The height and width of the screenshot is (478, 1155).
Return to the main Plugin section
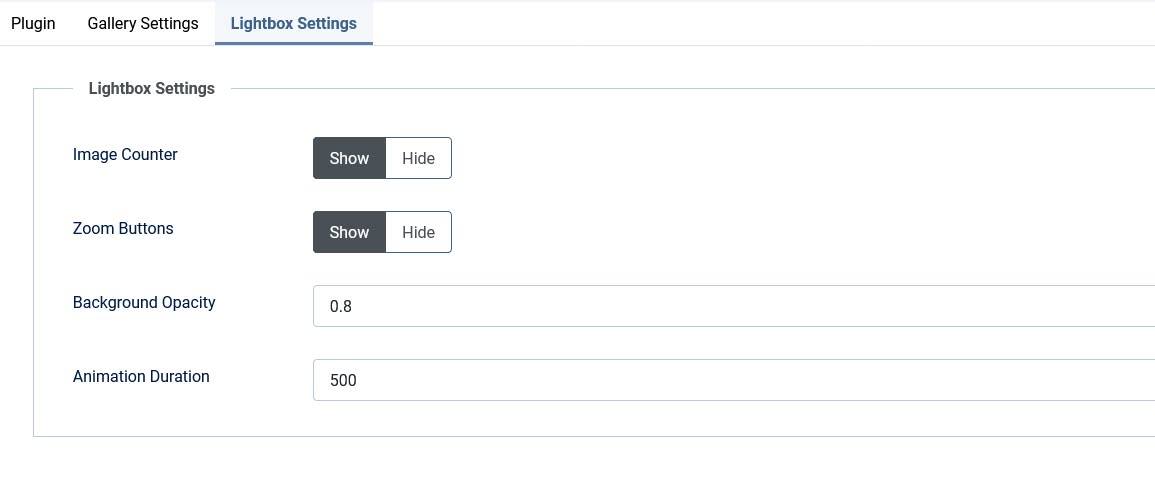click(33, 23)
